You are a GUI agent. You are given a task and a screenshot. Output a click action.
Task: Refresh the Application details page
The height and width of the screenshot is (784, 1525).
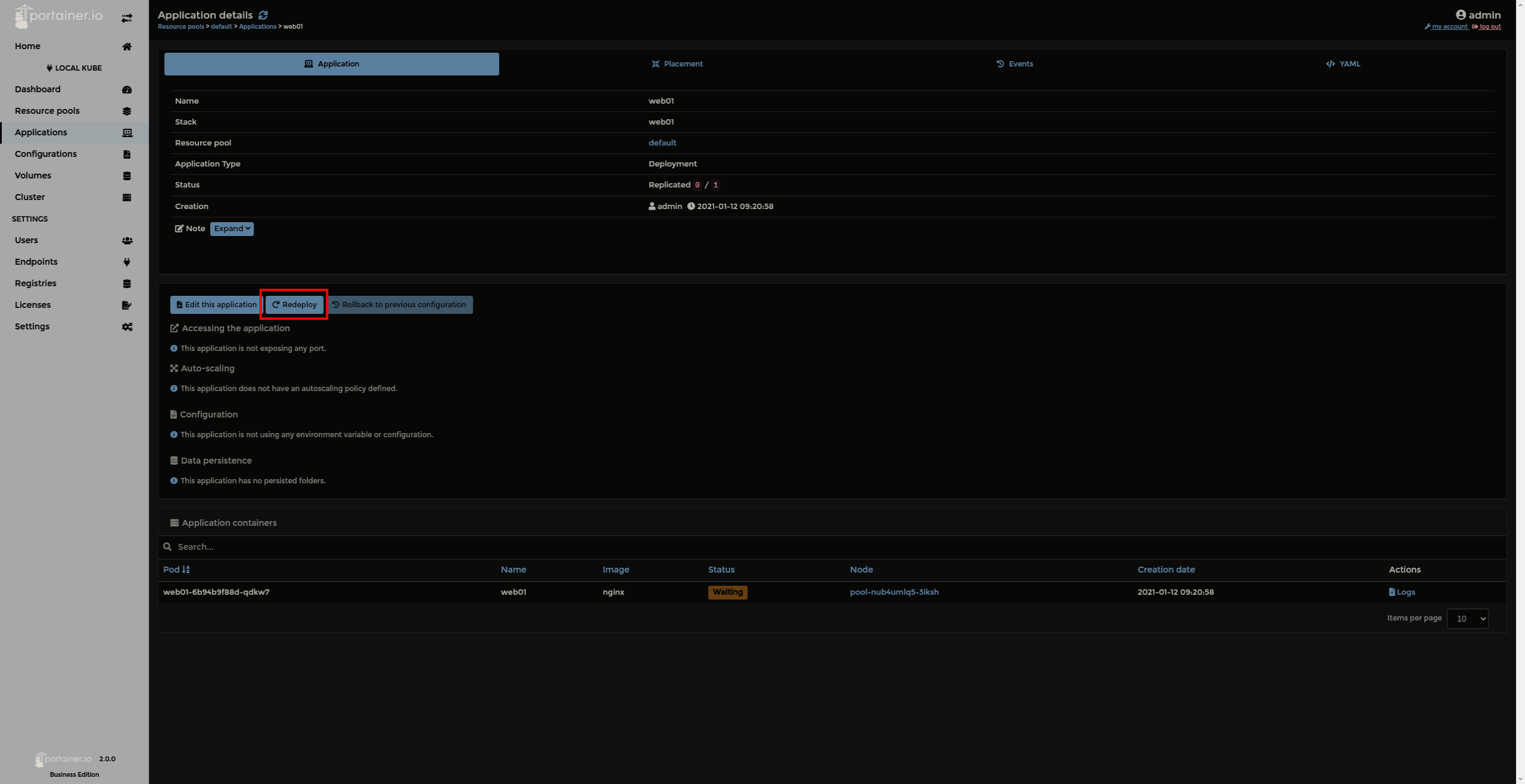(263, 14)
